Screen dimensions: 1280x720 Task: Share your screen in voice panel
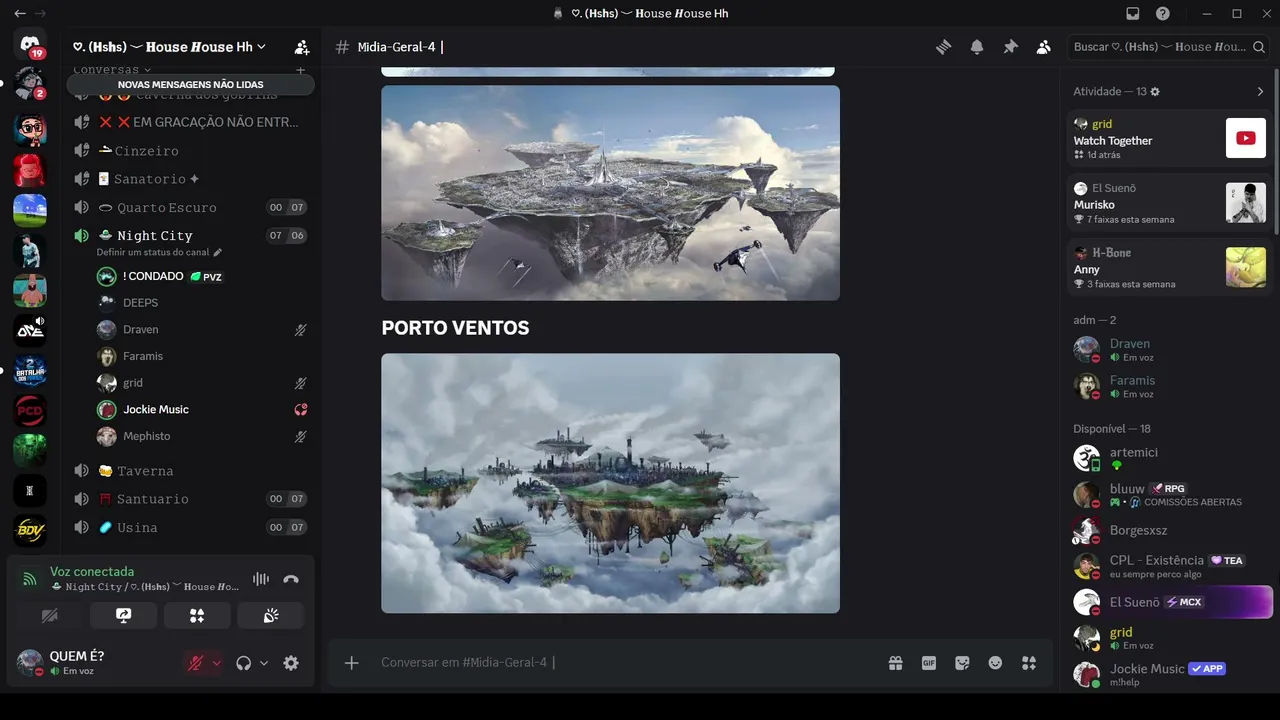tap(124, 616)
